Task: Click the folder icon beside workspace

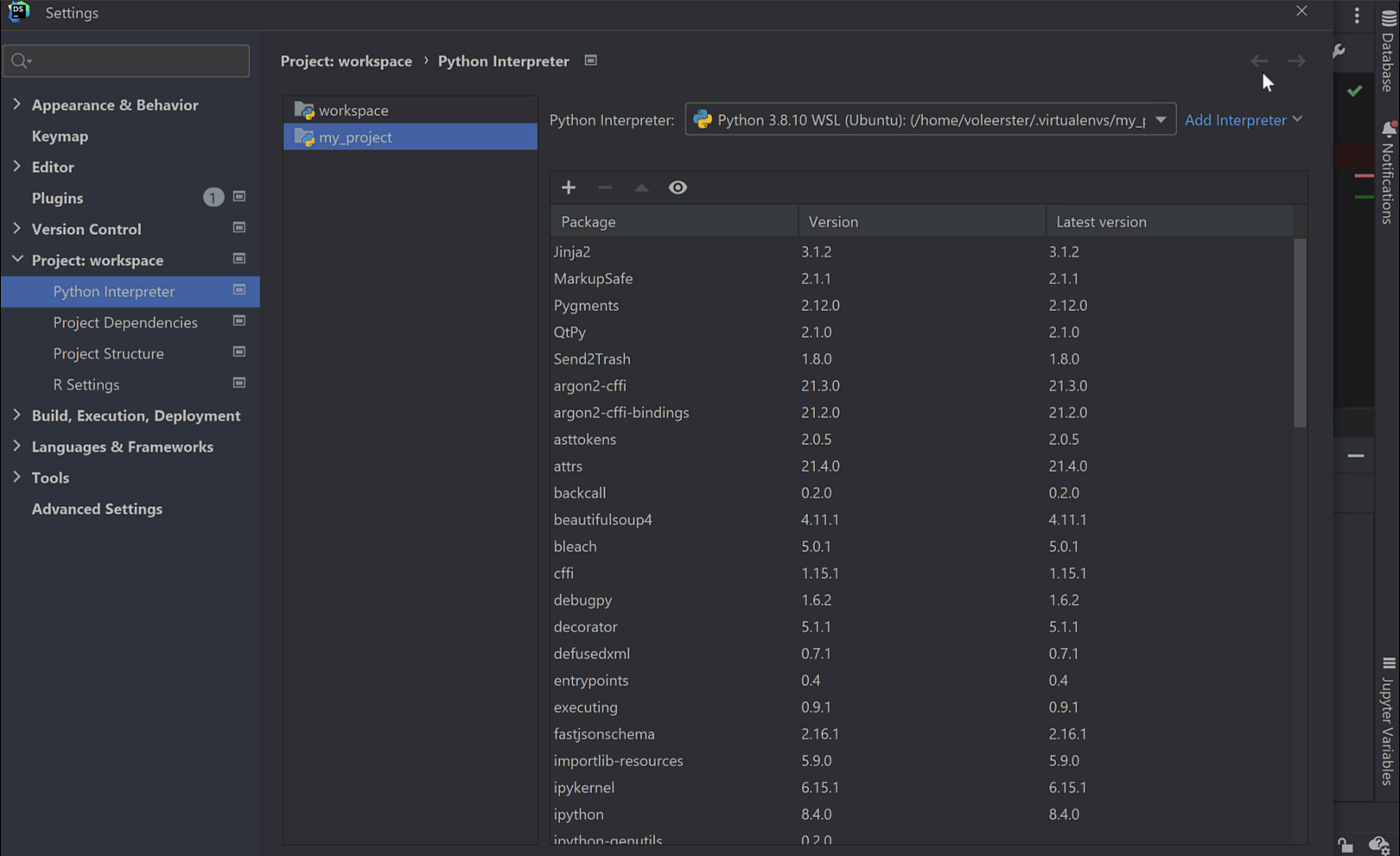Action: 303,111
